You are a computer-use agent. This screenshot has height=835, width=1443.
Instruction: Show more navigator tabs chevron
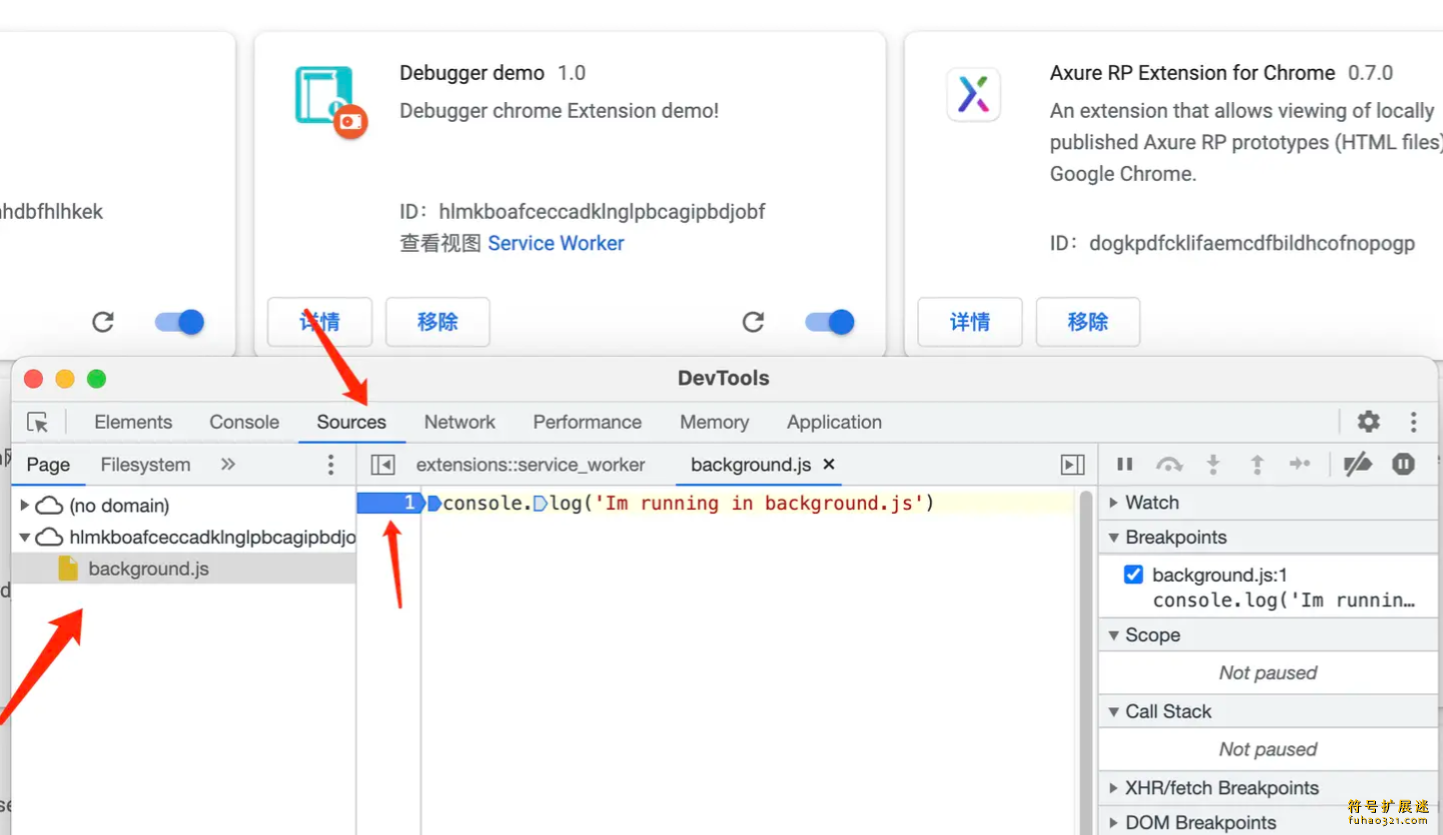pos(228,465)
